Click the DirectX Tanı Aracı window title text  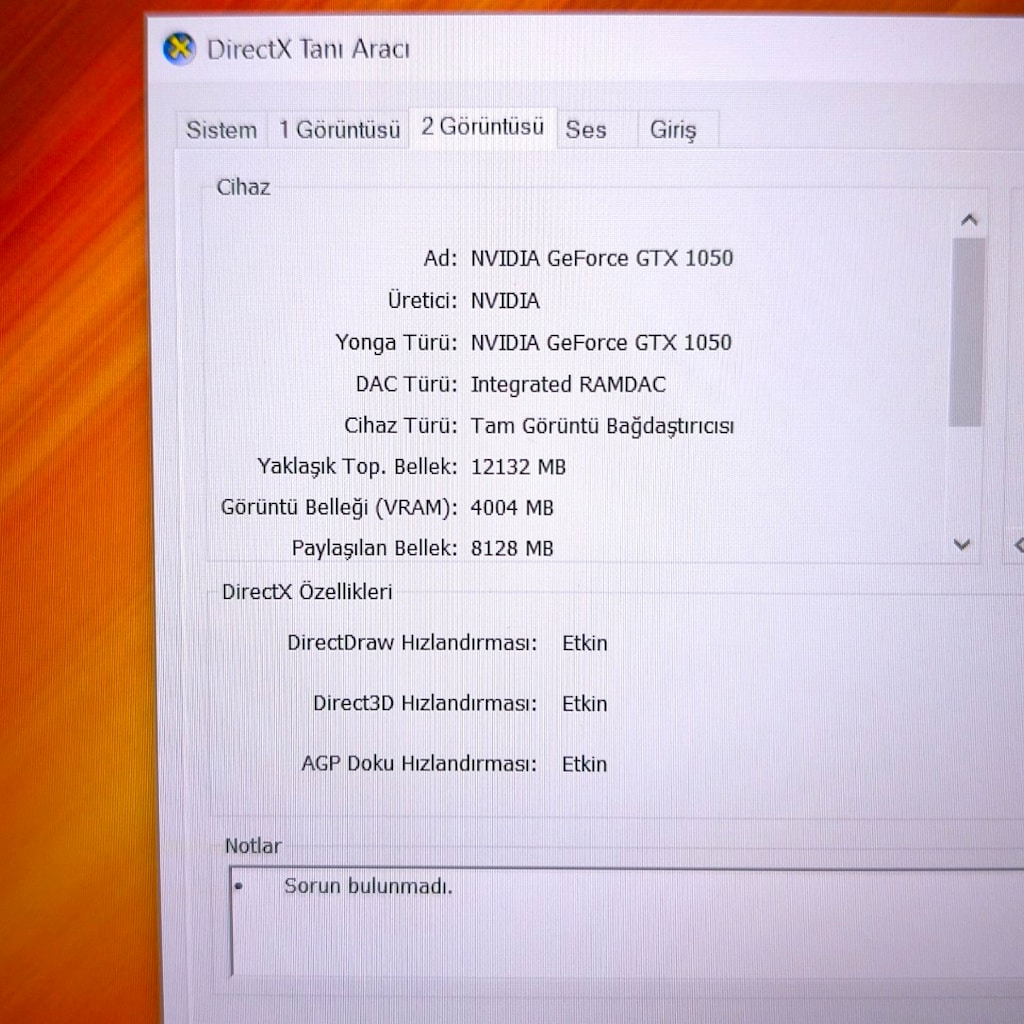coord(308,50)
